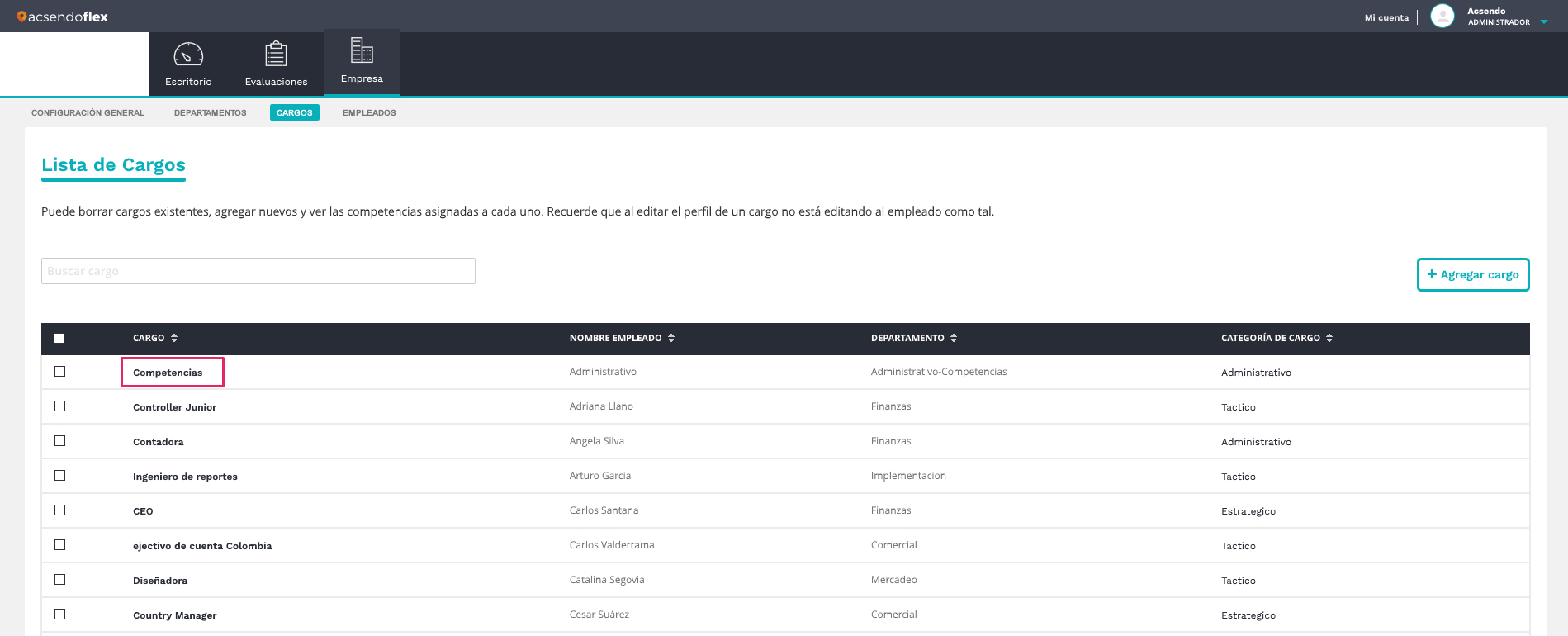The image size is (1568, 636).
Task: Check the CEO row checkbox
Action: click(x=59, y=510)
